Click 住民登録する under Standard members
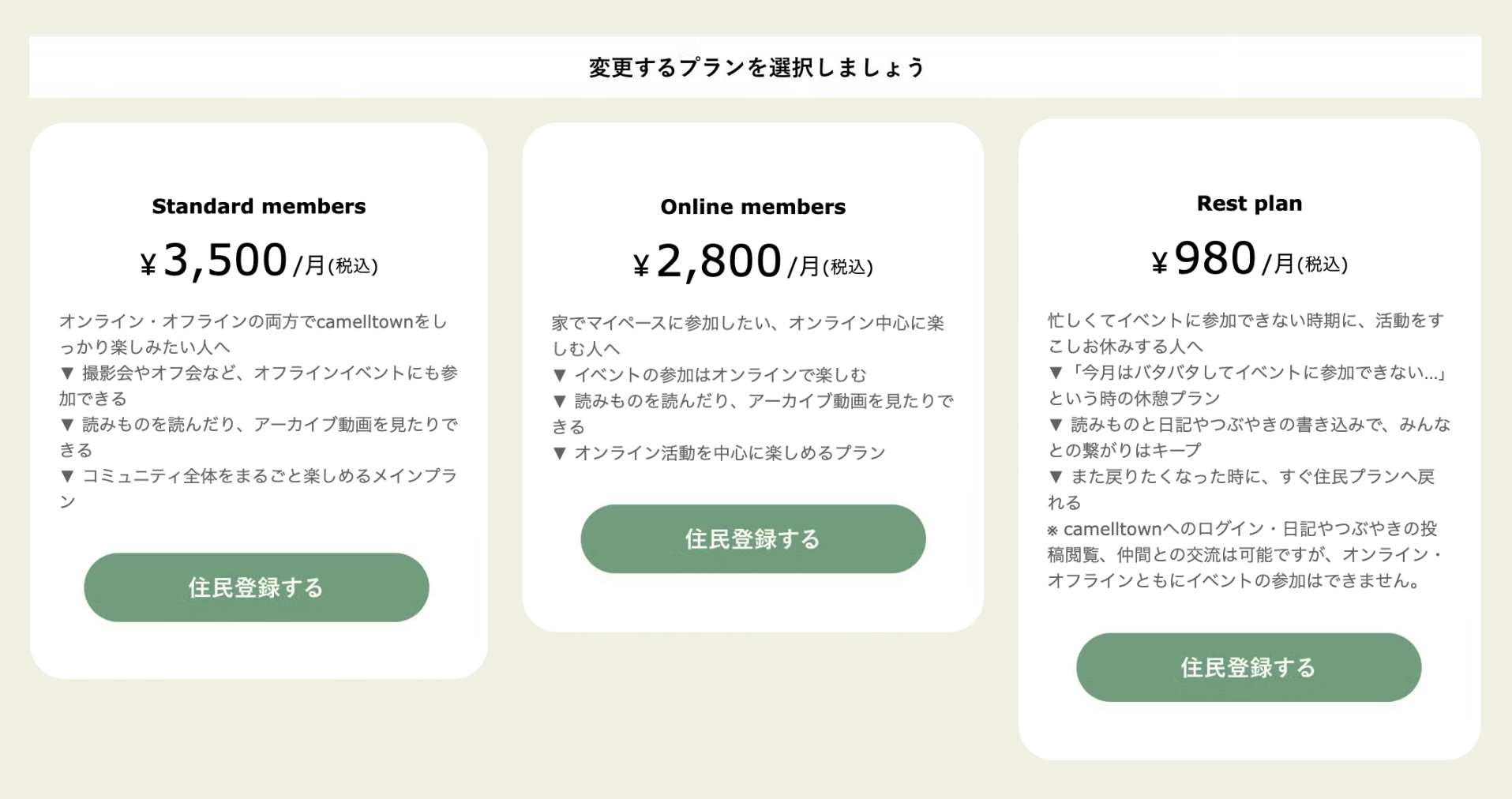This screenshot has width=1512, height=799. pyautogui.click(x=256, y=587)
